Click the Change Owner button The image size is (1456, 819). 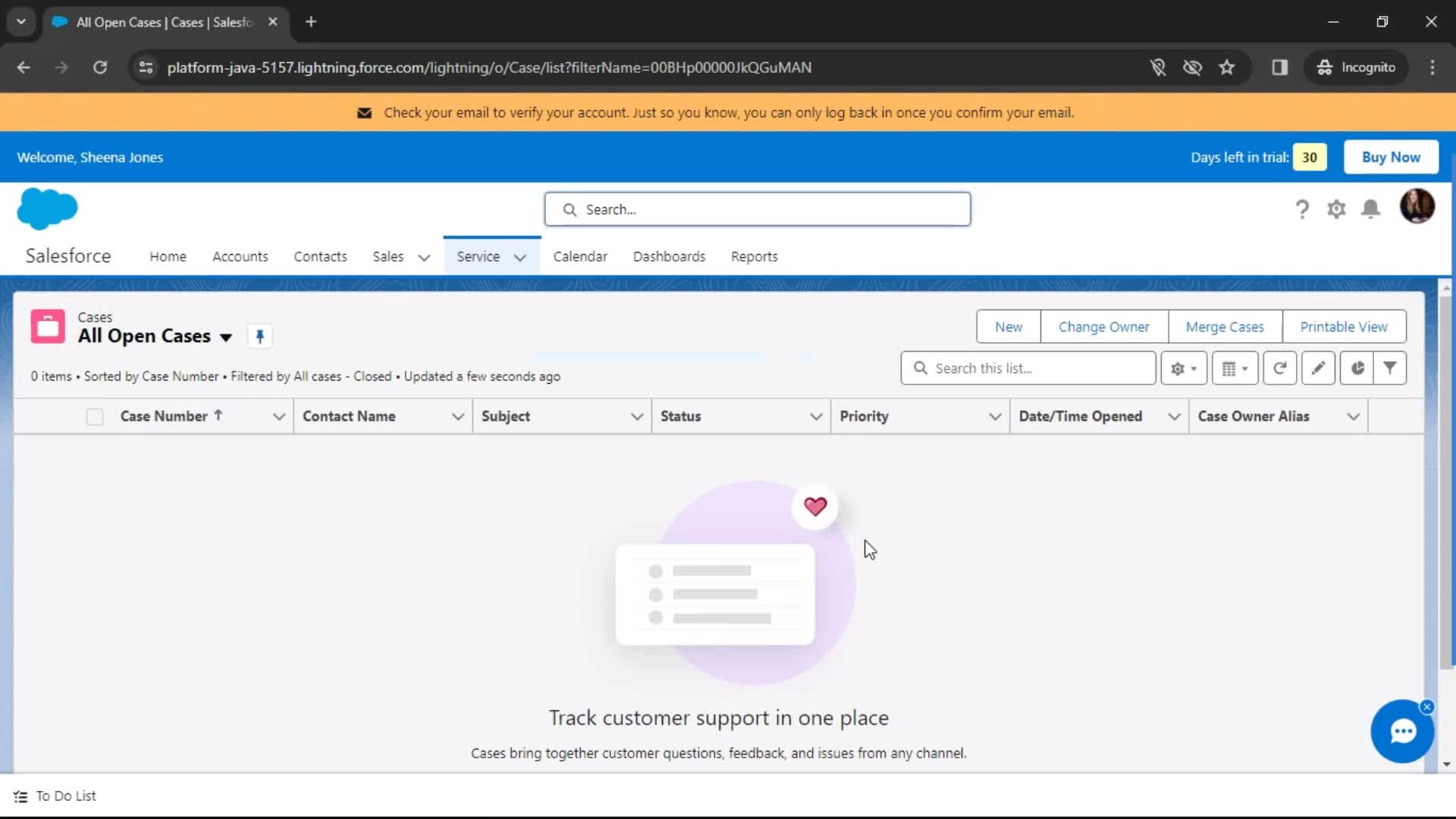point(1104,327)
